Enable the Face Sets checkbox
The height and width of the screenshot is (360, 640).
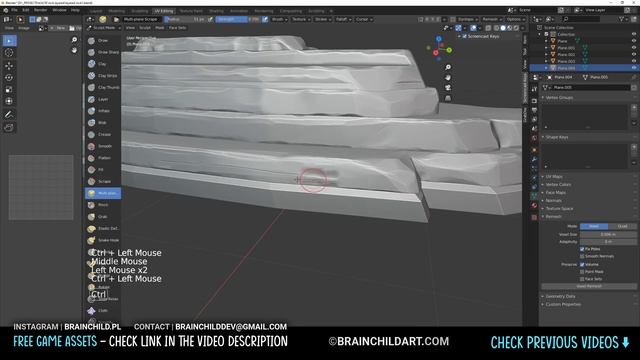pyautogui.click(x=582, y=279)
